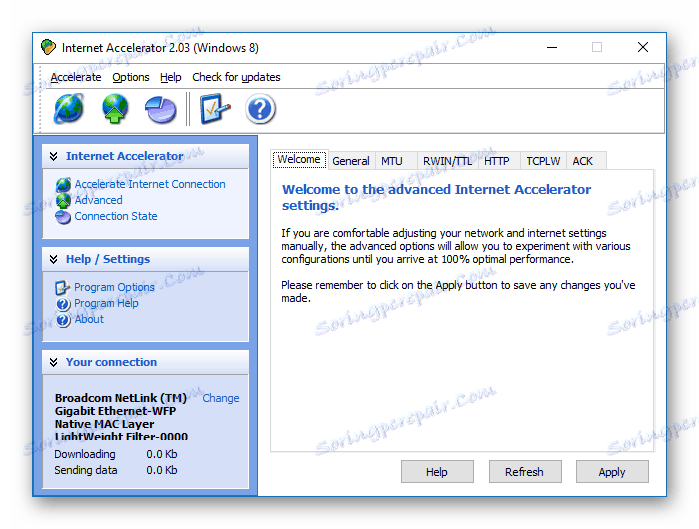Image resolution: width=699 pixels, height=529 pixels.
Task: Click the Program Options link
Action: (115, 287)
